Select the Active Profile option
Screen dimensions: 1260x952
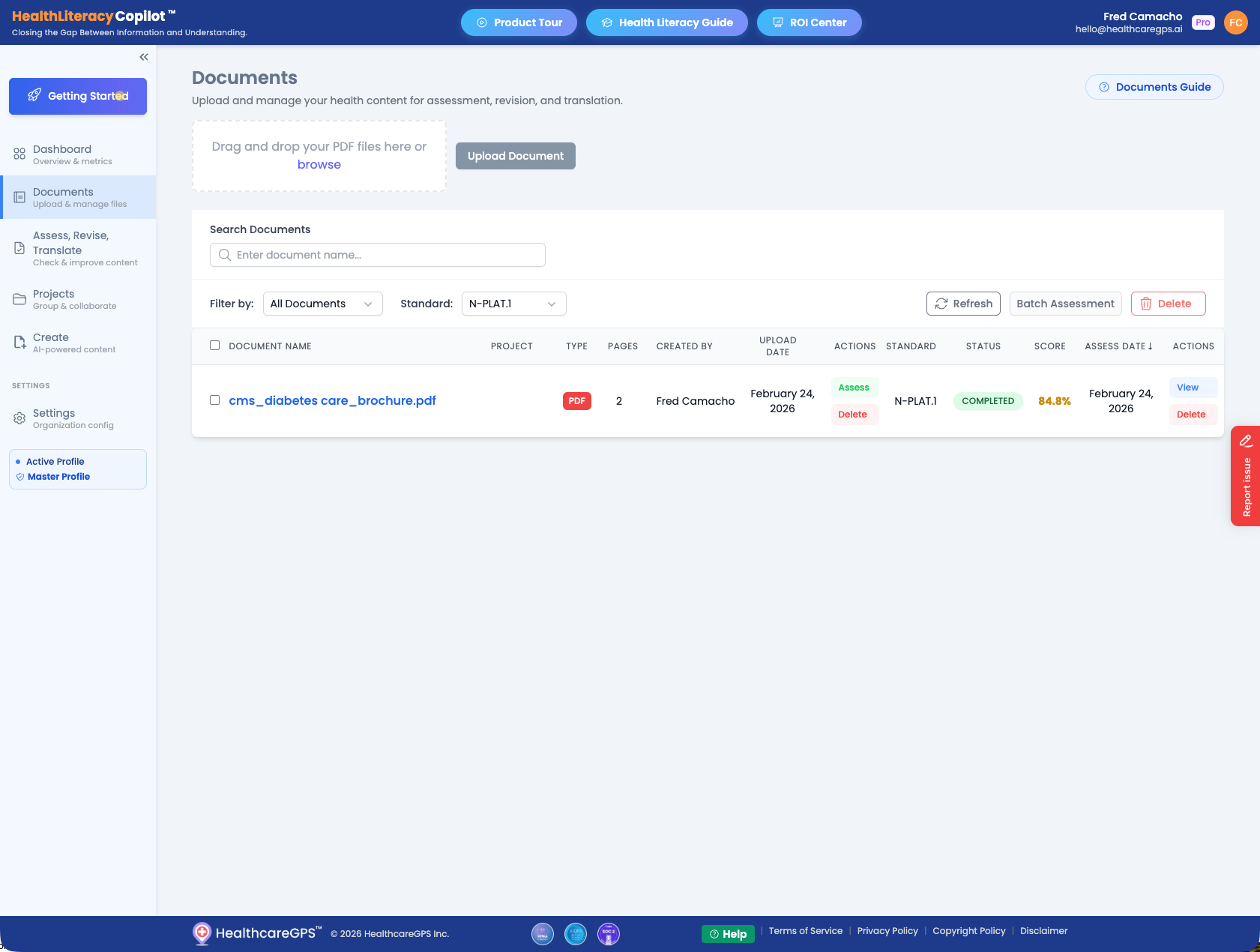56,461
